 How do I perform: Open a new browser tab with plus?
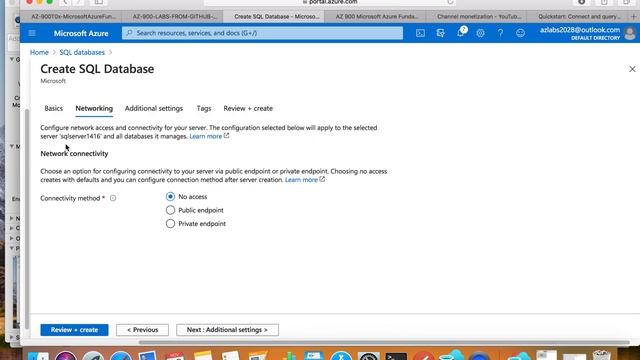pos(633,17)
